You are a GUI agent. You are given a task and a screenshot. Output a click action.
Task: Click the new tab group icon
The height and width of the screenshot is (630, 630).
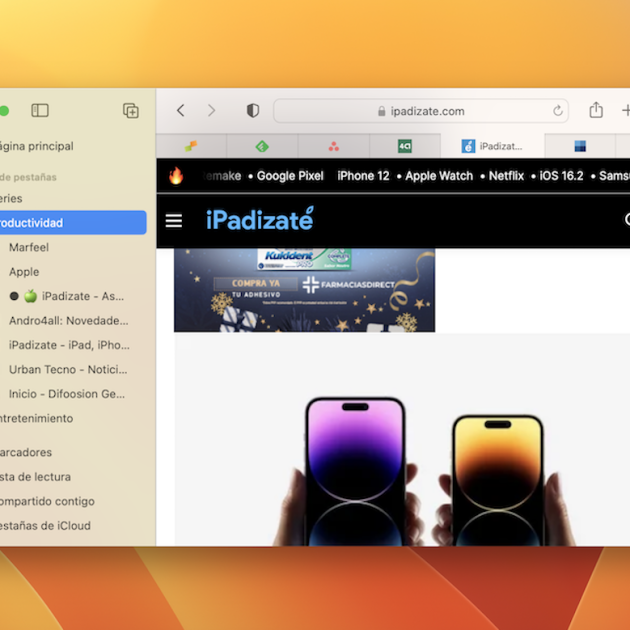[x=130, y=110]
